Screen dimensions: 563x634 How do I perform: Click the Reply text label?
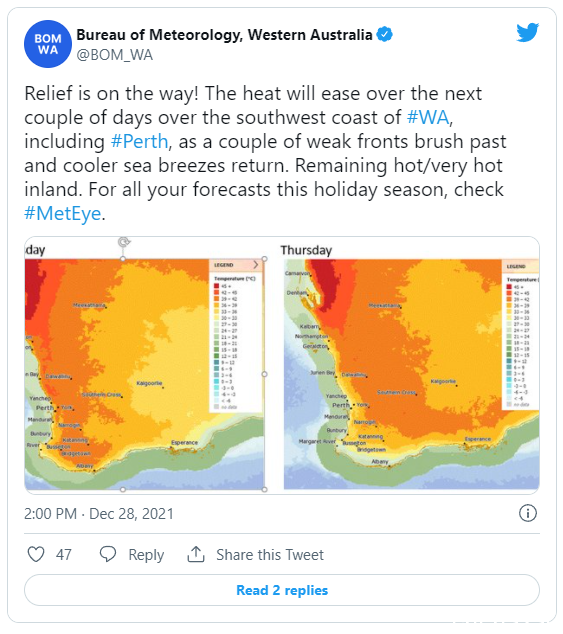click(146, 555)
